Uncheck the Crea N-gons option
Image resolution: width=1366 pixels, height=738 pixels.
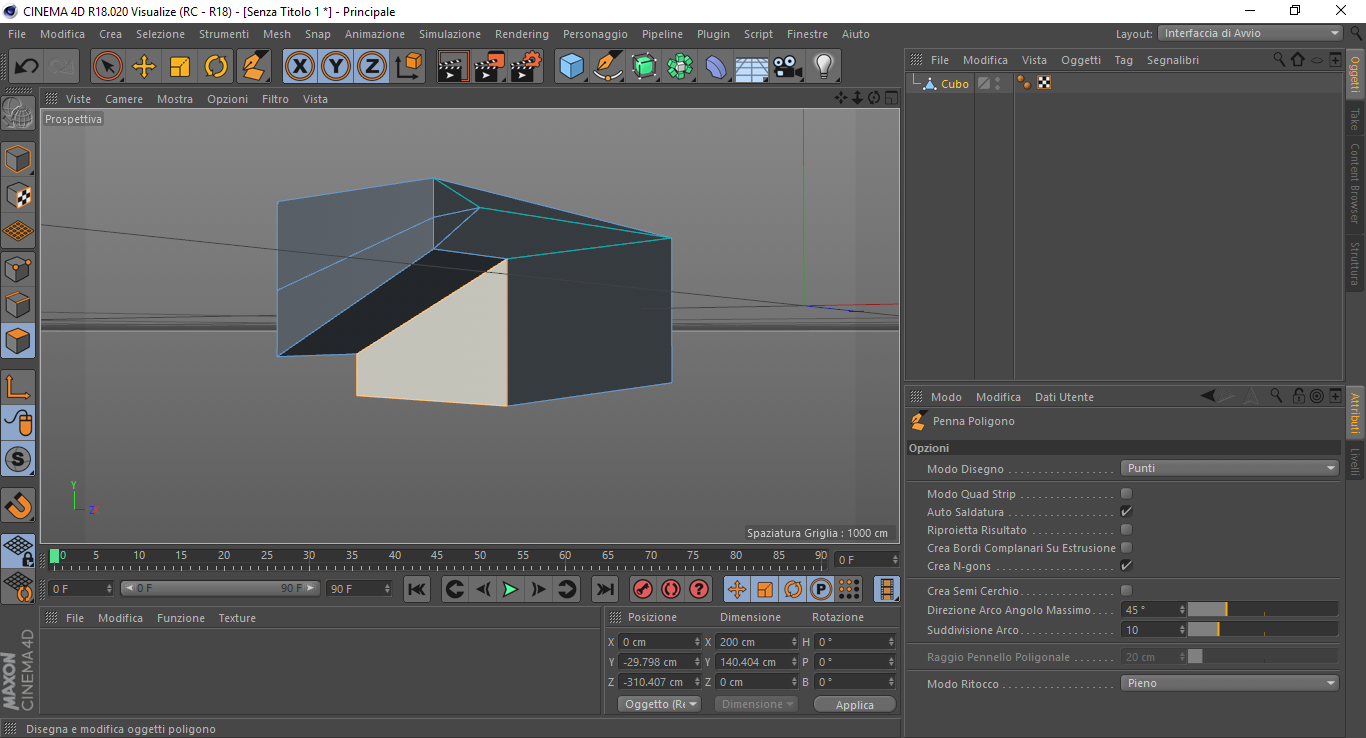coord(1127,566)
